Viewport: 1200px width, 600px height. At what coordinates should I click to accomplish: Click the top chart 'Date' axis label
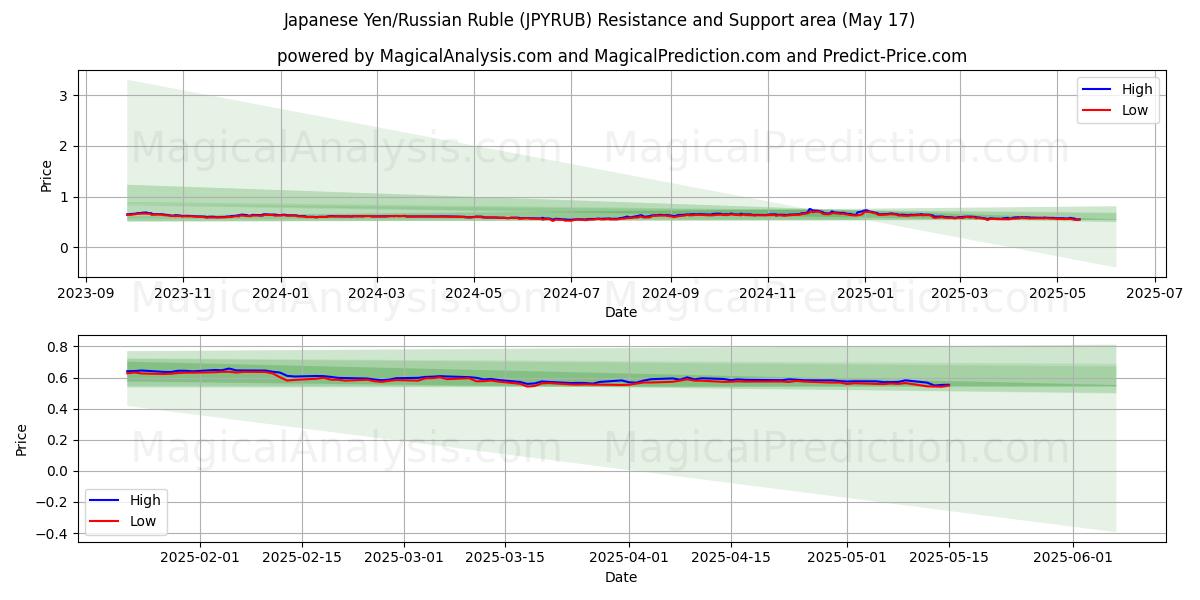(x=621, y=313)
